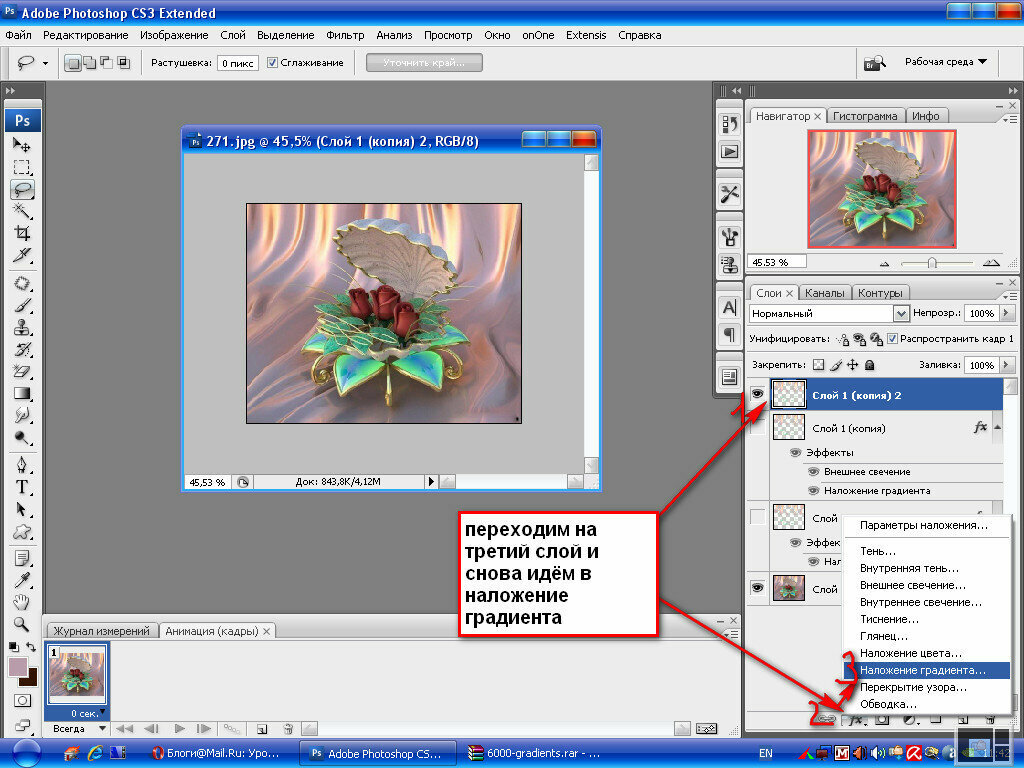
Task: Select the Move tool
Action: [x=22, y=145]
